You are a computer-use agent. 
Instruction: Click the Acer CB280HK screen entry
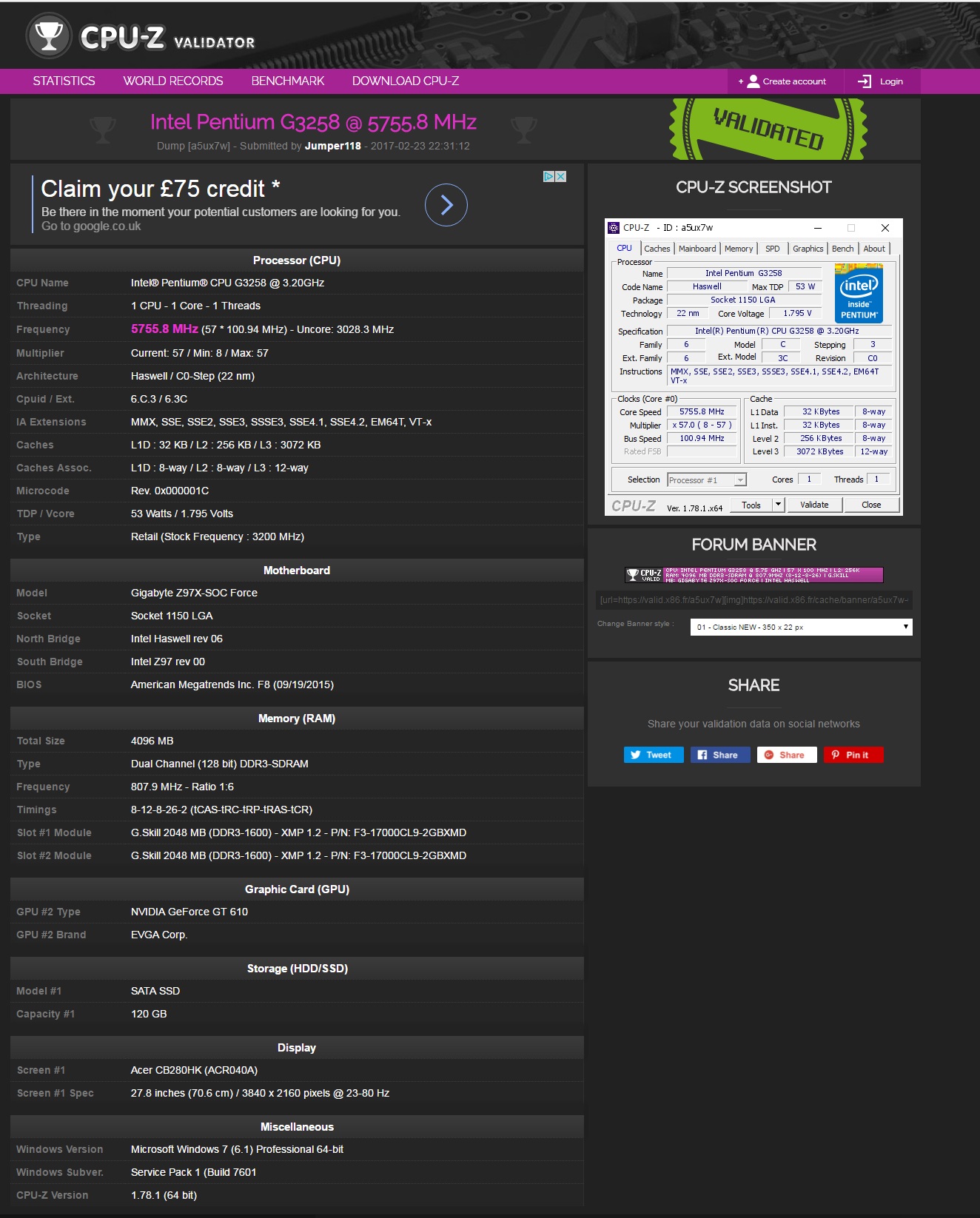[195, 1070]
